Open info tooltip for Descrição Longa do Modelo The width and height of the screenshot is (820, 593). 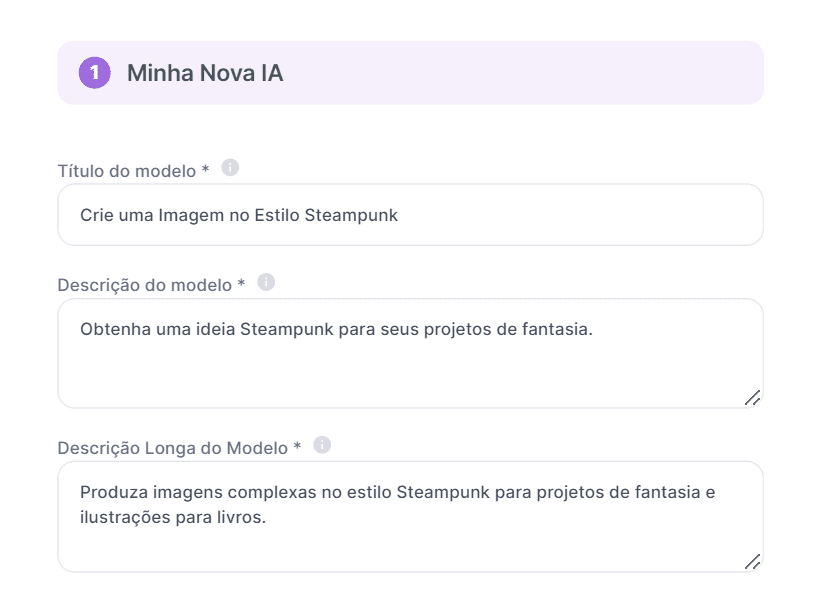point(322,445)
